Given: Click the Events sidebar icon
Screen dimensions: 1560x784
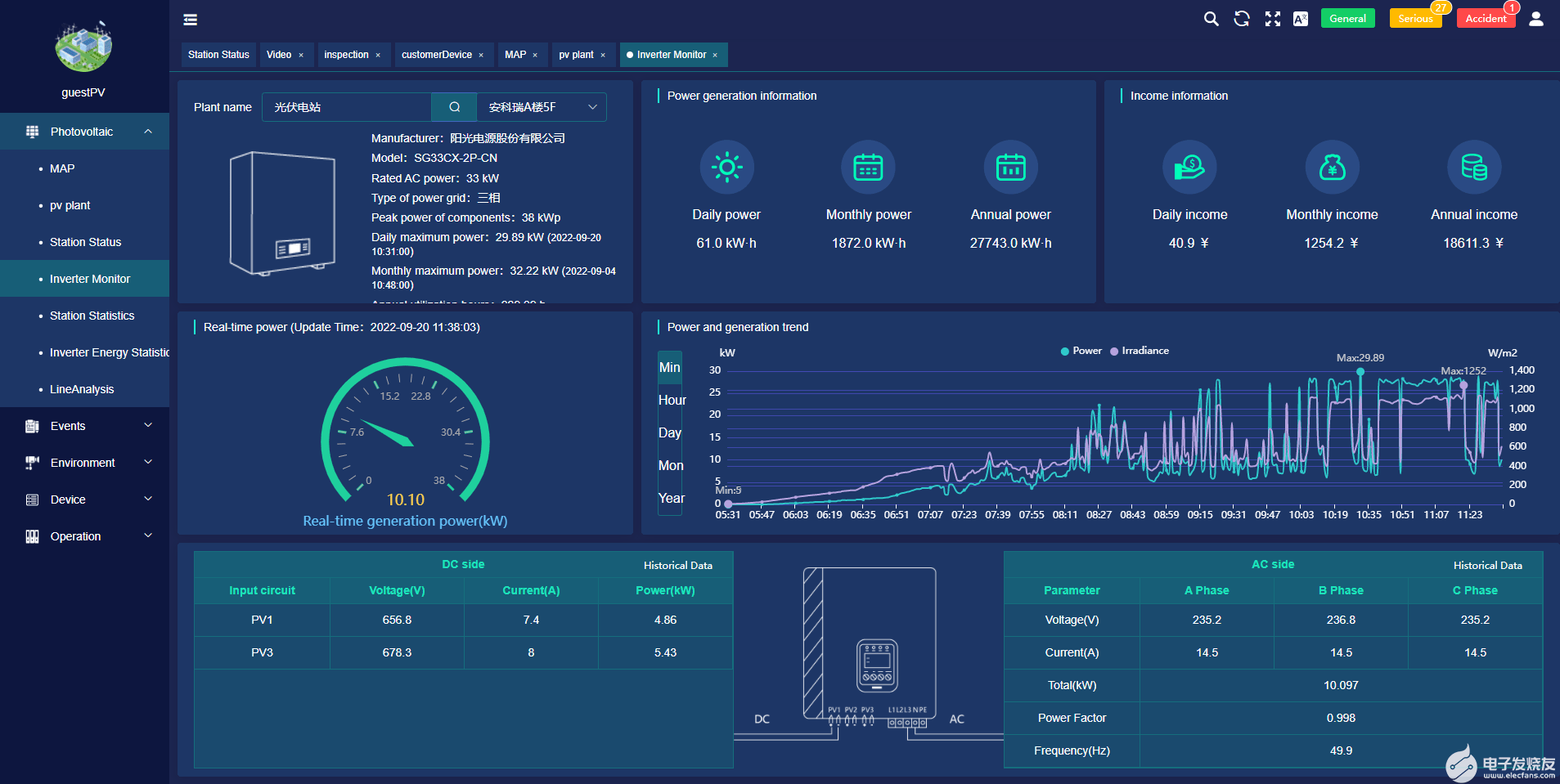Looking at the screenshot, I should point(33,426).
